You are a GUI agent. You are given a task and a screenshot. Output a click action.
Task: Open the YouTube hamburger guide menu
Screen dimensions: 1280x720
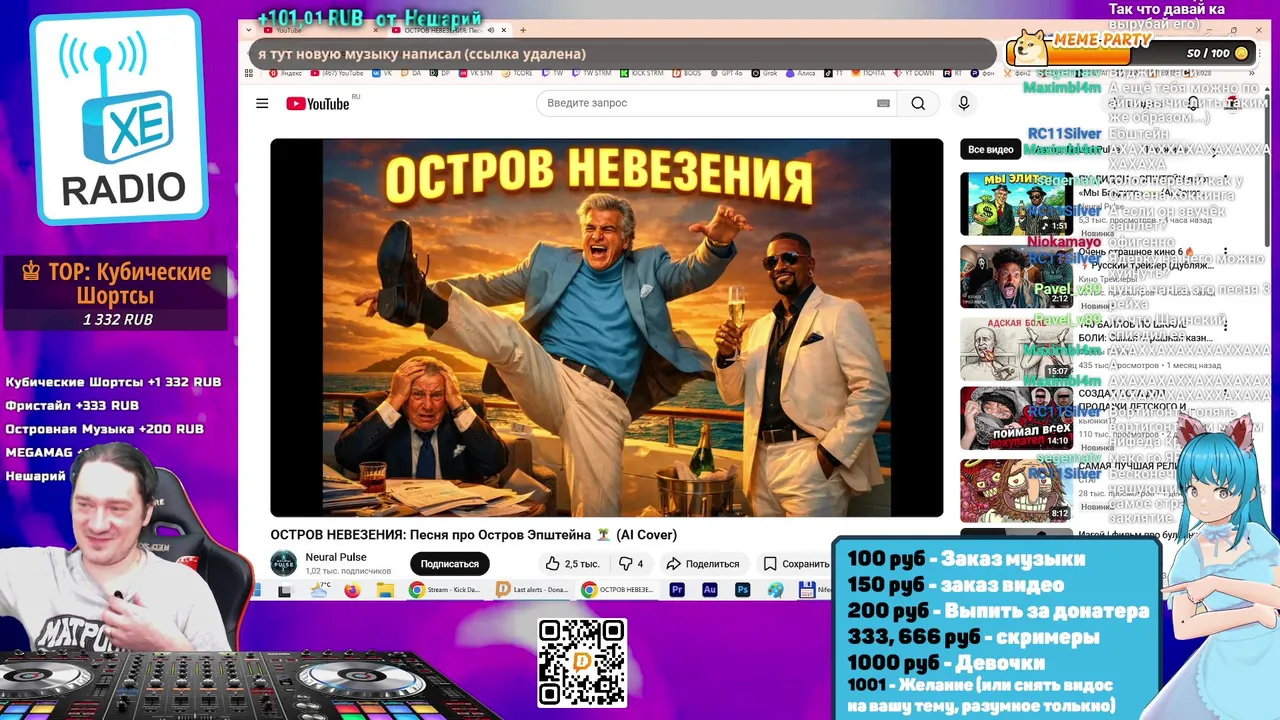coord(262,104)
